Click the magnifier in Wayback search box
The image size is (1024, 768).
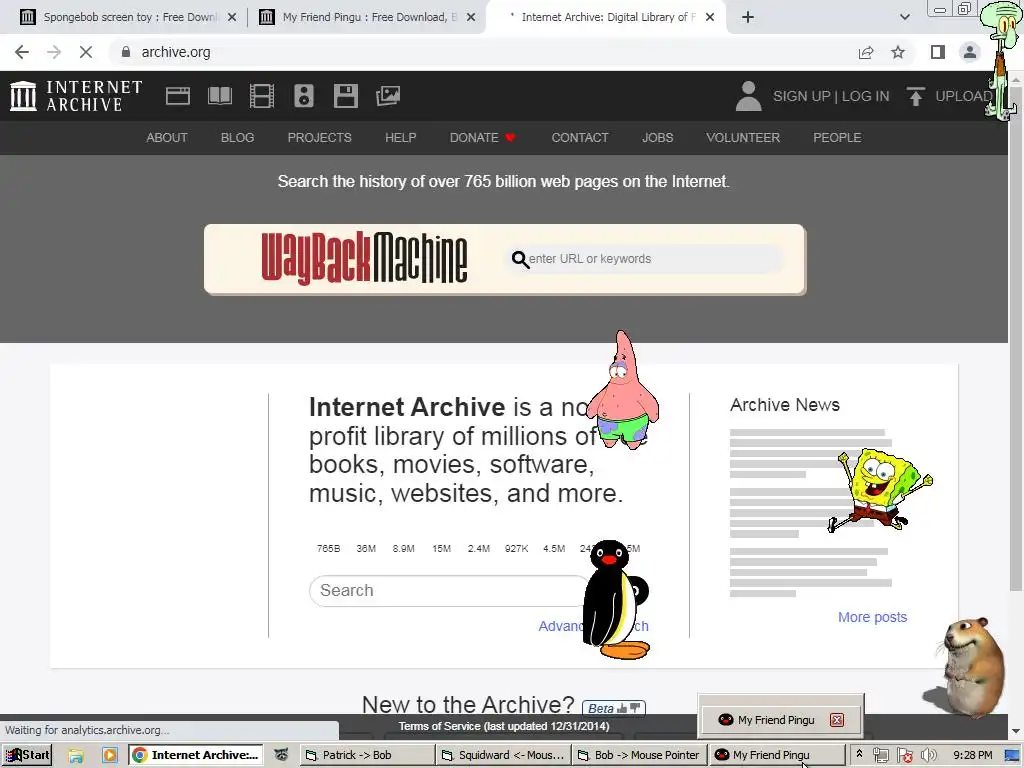pos(520,259)
